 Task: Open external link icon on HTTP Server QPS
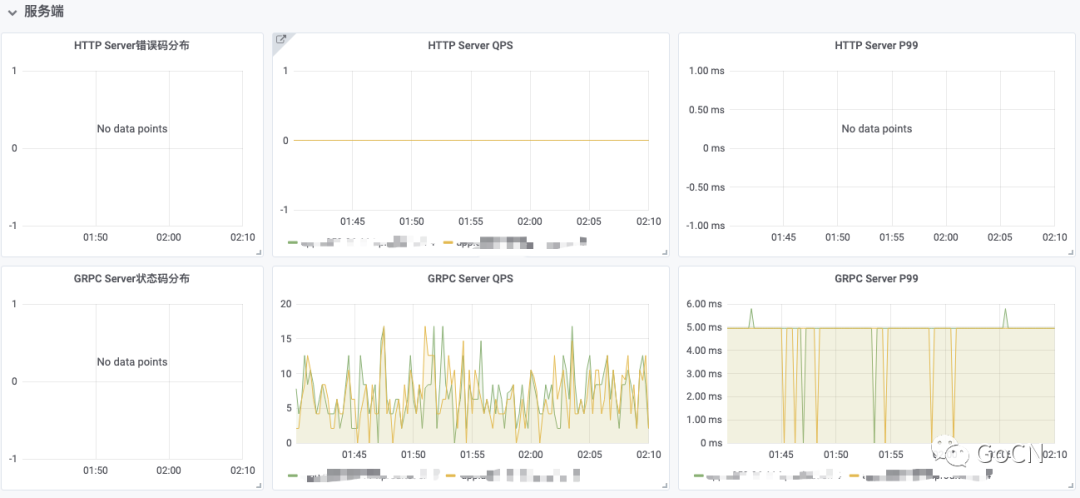(x=281, y=40)
